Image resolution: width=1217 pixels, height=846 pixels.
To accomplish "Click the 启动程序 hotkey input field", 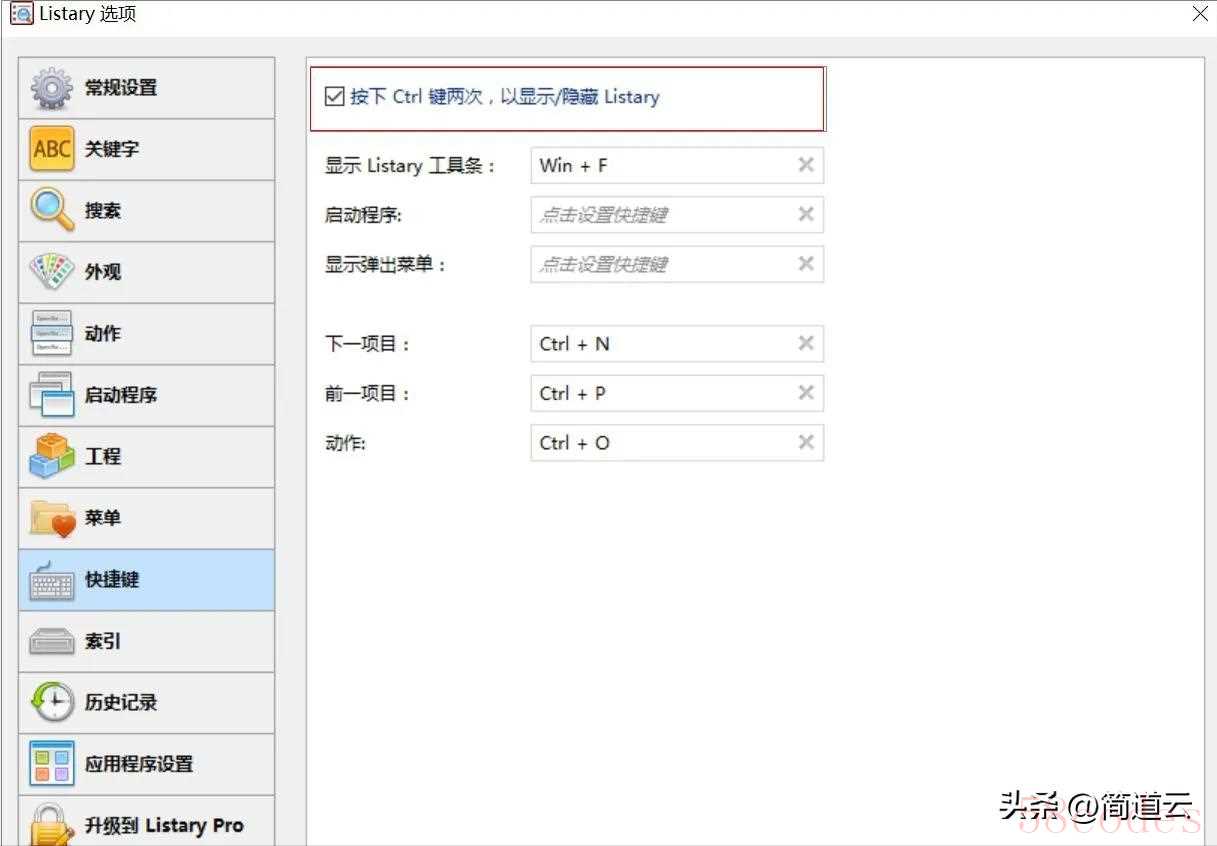I will click(x=660, y=215).
